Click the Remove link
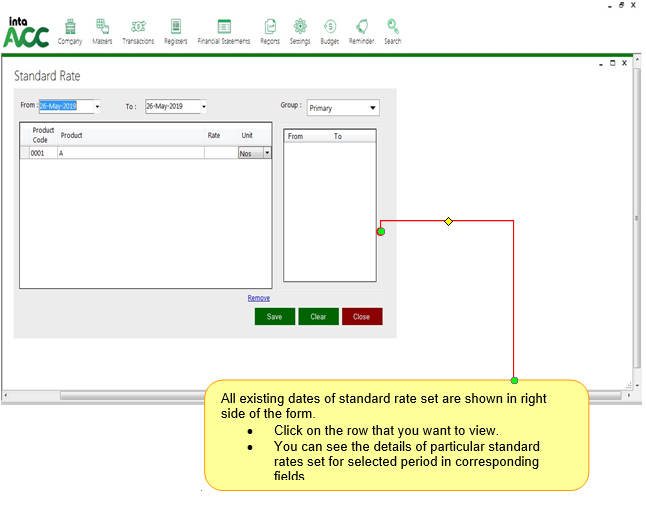 [259, 298]
